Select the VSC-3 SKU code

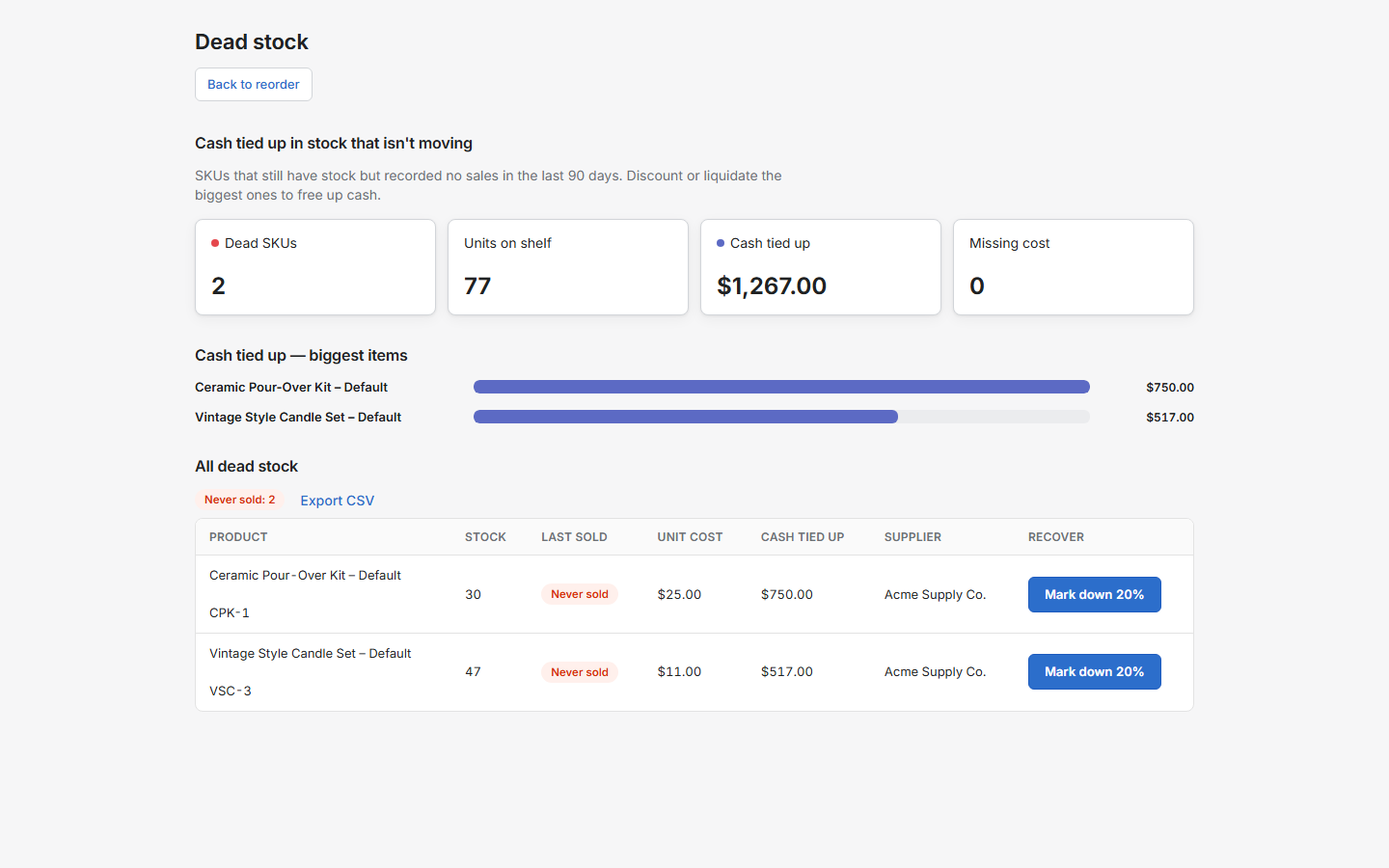click(x=231, y=692)
